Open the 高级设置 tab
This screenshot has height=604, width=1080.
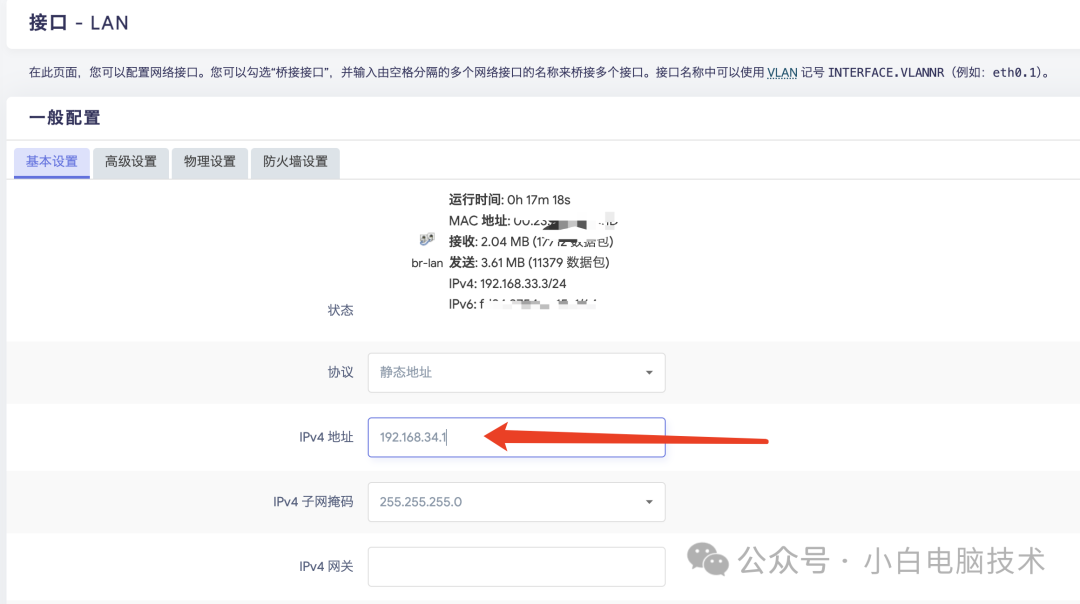[x=131, y=162]
